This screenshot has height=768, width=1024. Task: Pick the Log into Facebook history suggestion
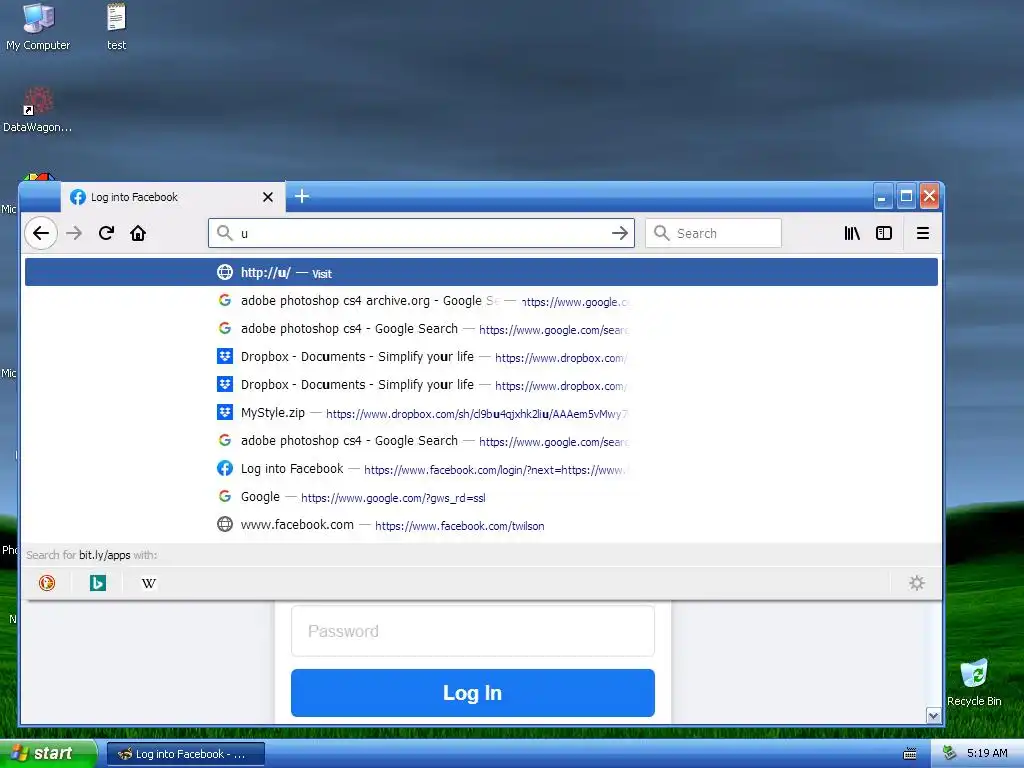pos(481,469)
